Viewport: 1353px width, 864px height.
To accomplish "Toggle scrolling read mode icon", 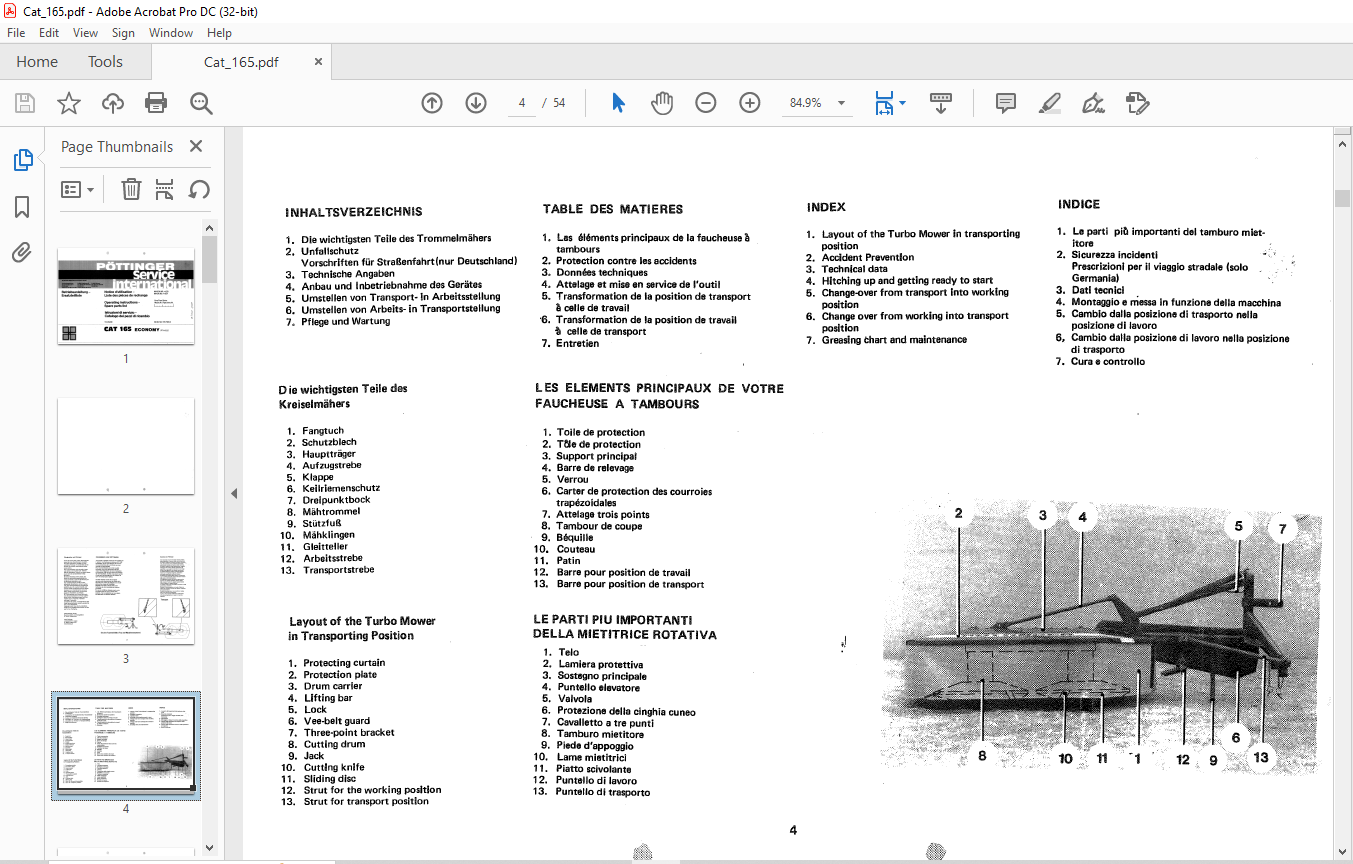I will click(941, 103).
